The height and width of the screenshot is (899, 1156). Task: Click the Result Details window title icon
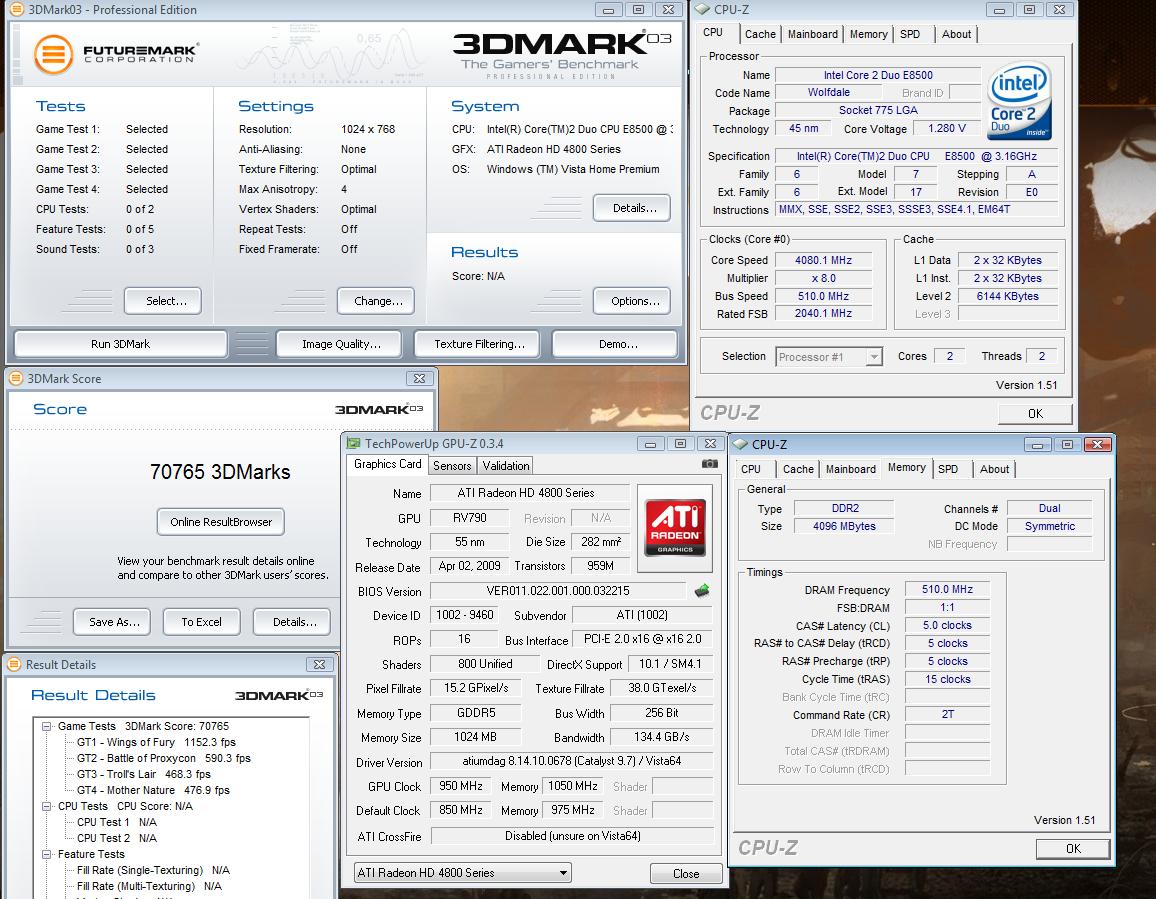tap(14, 664)
